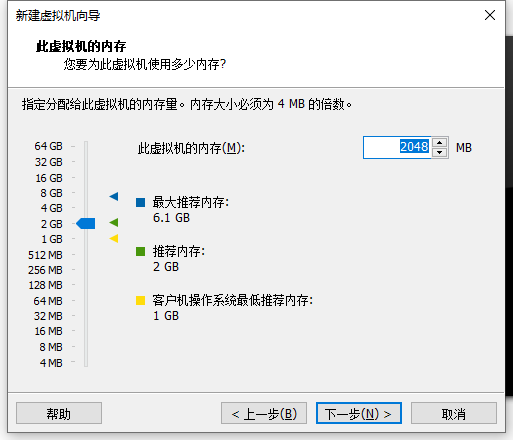Click the green recommended memory arrow marker
The image size is (513, 440).
(x=114, y=222)
